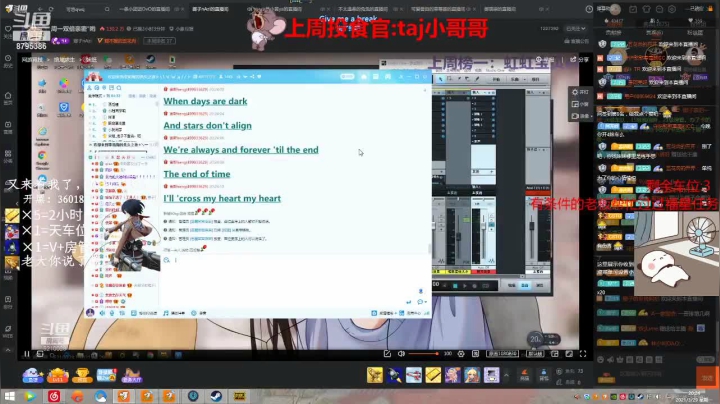The width and height of the screenshot is (720, 404).
Task: Toggle the speaker icon in YY bottom bar
Action: (x=102, y=313)
